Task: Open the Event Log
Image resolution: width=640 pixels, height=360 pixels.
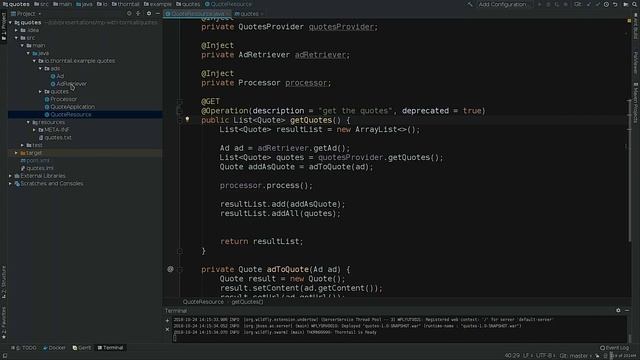Action: tap(614, 348)
